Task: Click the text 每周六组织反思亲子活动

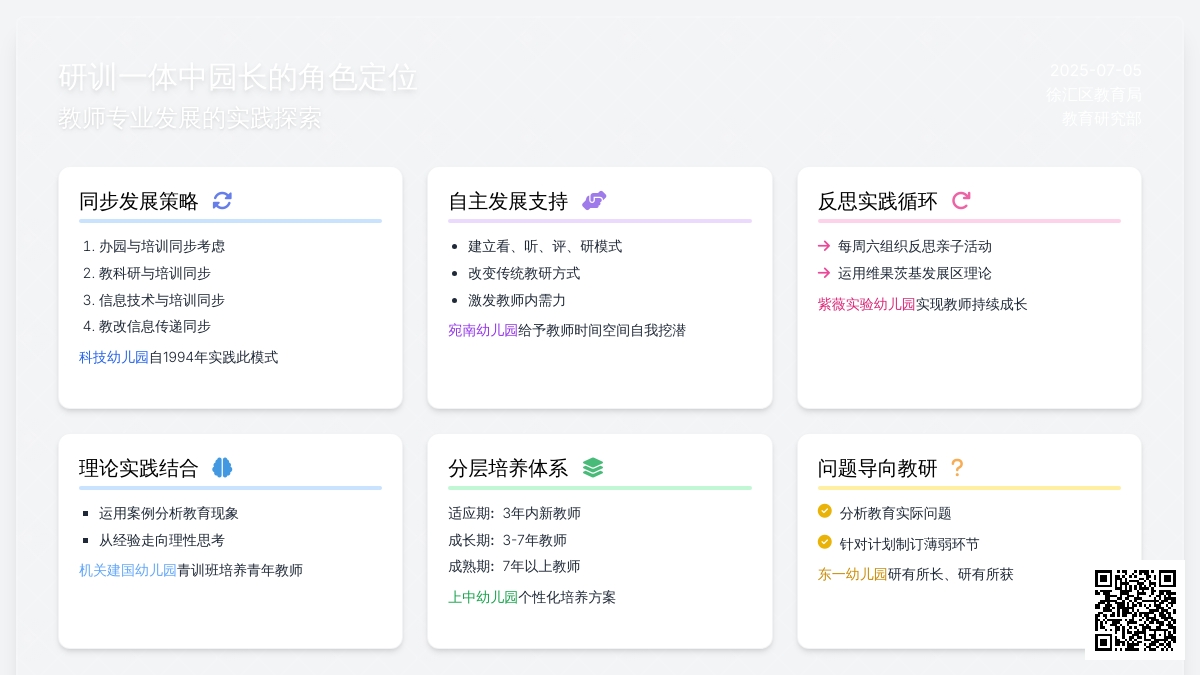Action: 915,246
